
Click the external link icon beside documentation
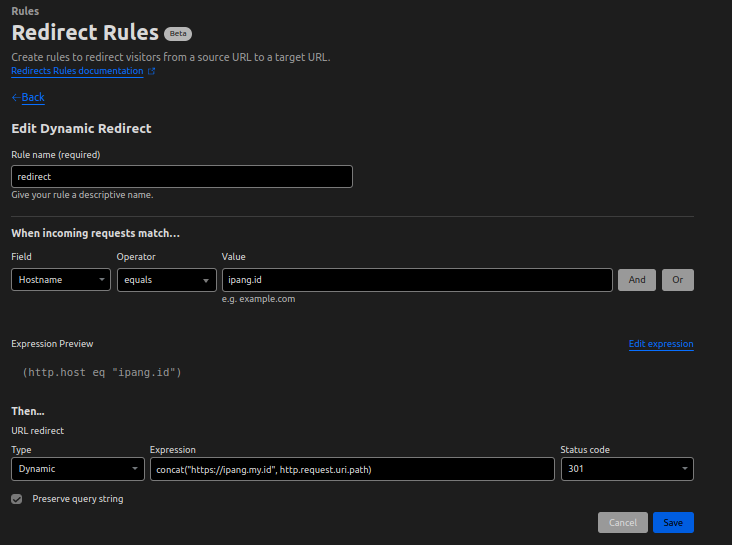tap(151, 71)
